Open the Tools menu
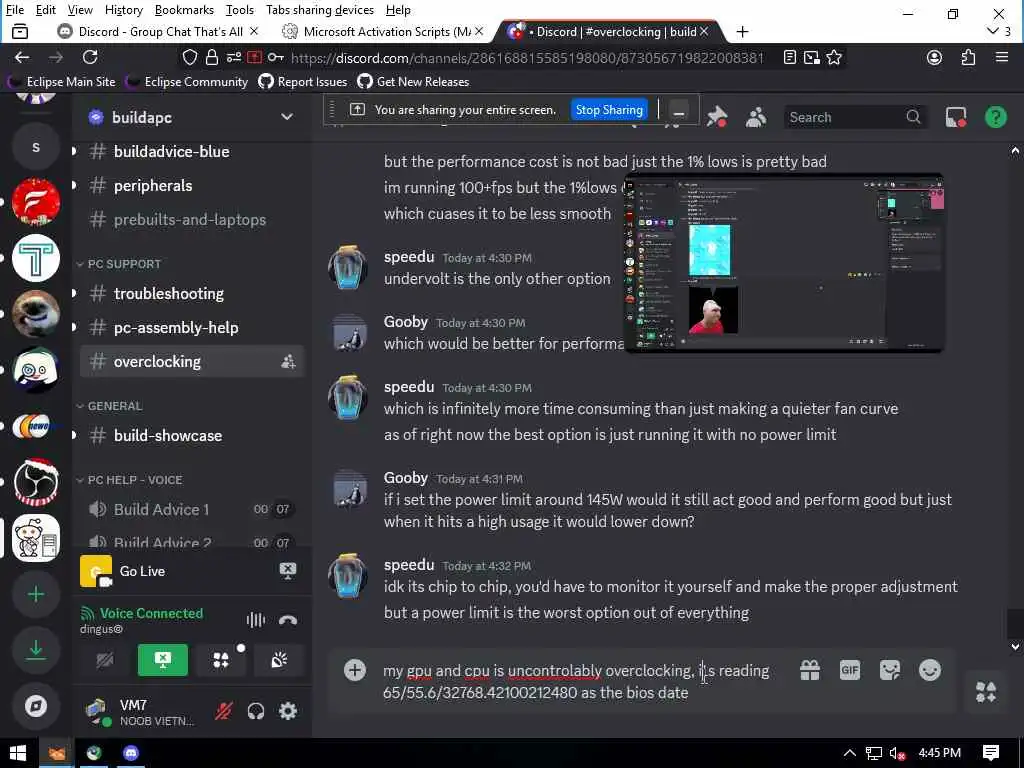 (240, 10)
